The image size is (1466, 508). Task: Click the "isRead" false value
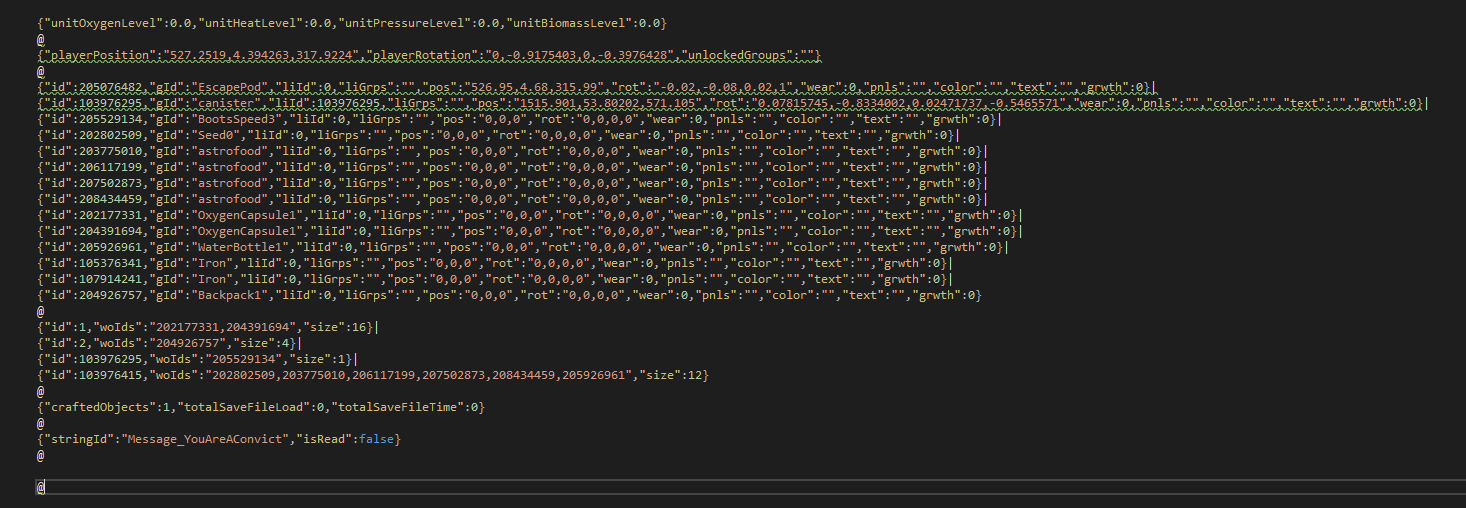(x=378, y=439)
